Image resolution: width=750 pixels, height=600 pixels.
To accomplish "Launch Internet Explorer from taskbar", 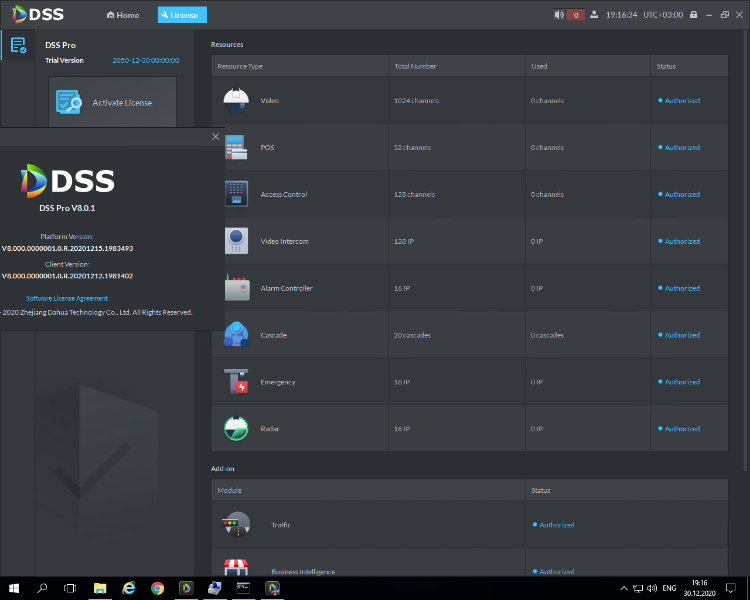I will [129, 588].
